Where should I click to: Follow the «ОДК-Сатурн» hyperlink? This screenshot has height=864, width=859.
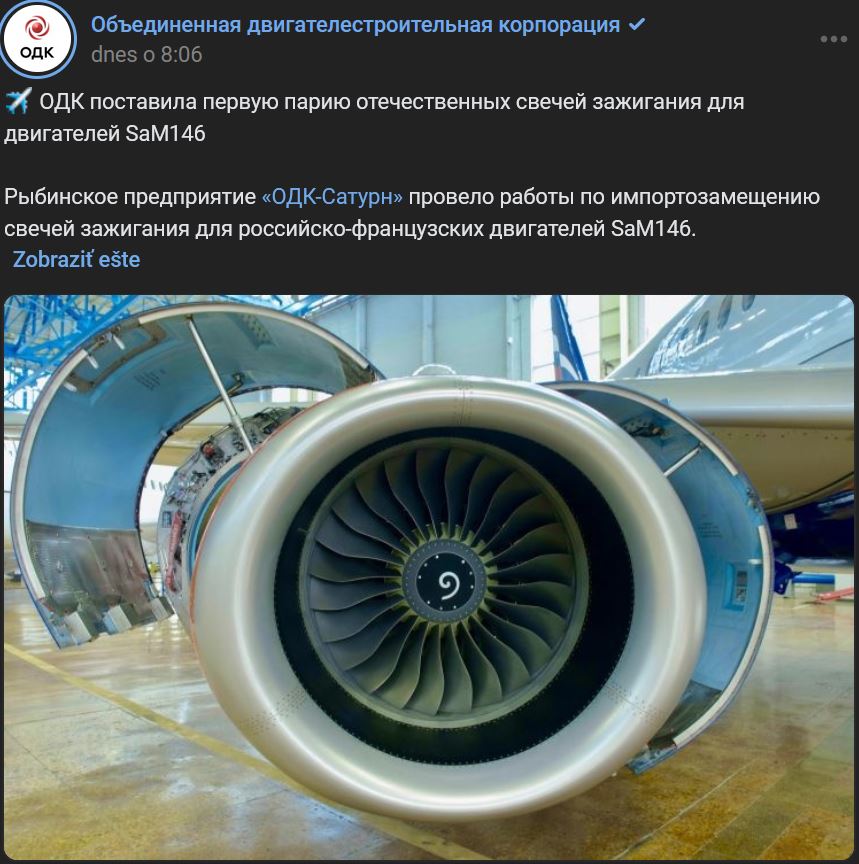(x=332, y=197)
